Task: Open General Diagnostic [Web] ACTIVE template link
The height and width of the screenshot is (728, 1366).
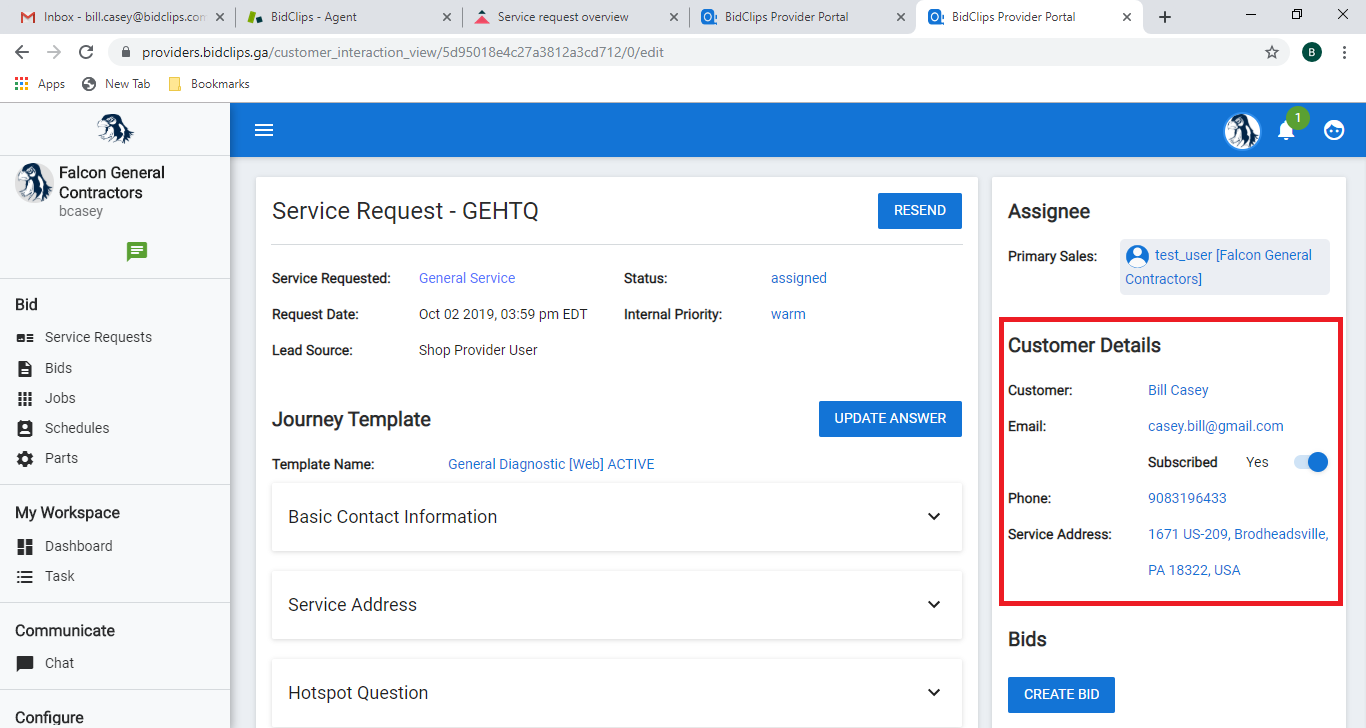Action: (x=551, y=464)
